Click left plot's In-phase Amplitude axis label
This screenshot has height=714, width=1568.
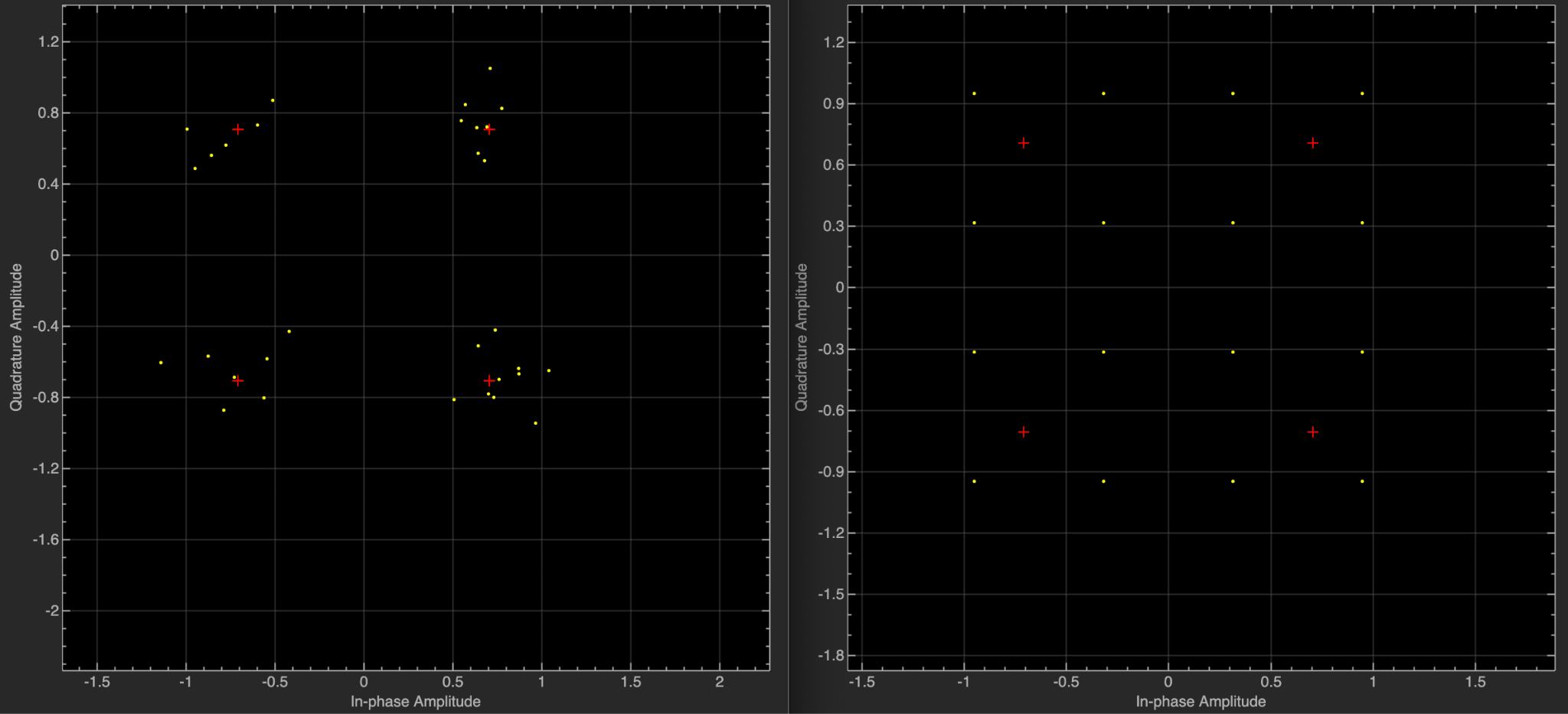415,702
